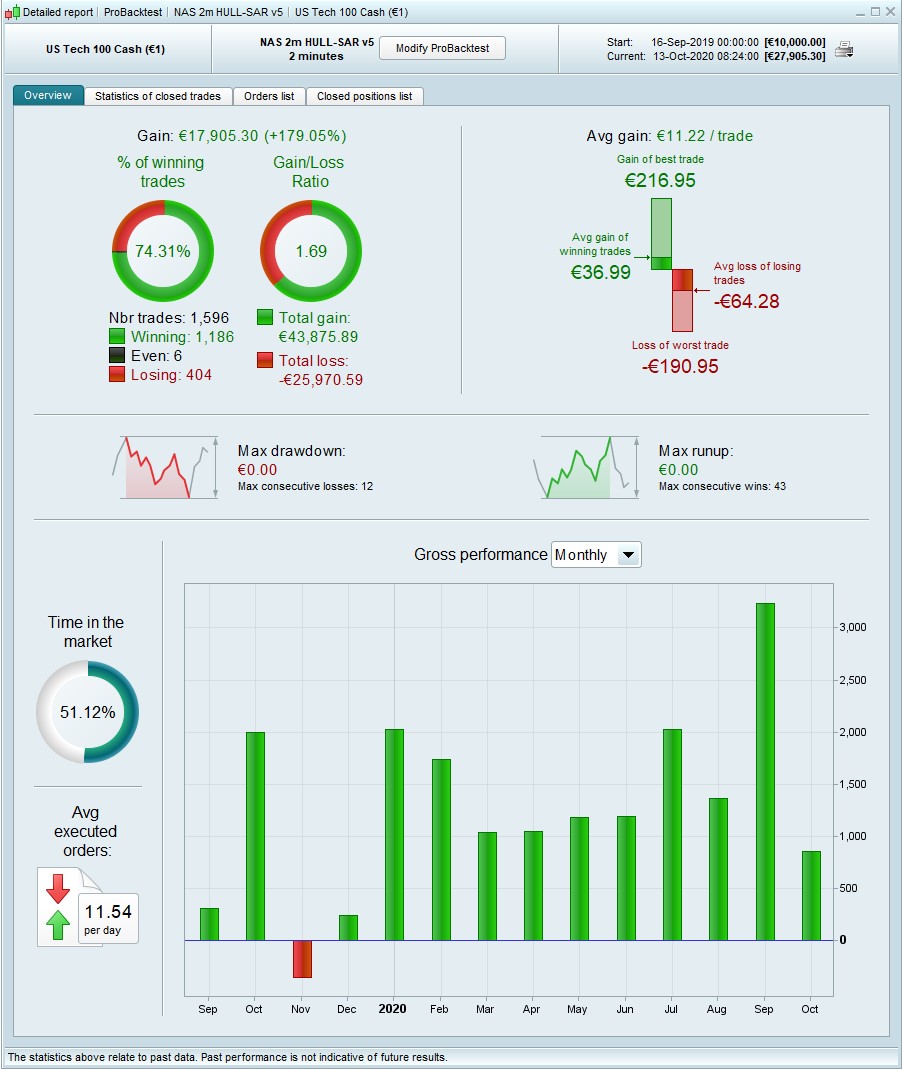Image resolution: width=902 pixels, height=1069 pixels.
Task: Click the winning trades percentage donut chart
Action: click(x=163, y=251)
